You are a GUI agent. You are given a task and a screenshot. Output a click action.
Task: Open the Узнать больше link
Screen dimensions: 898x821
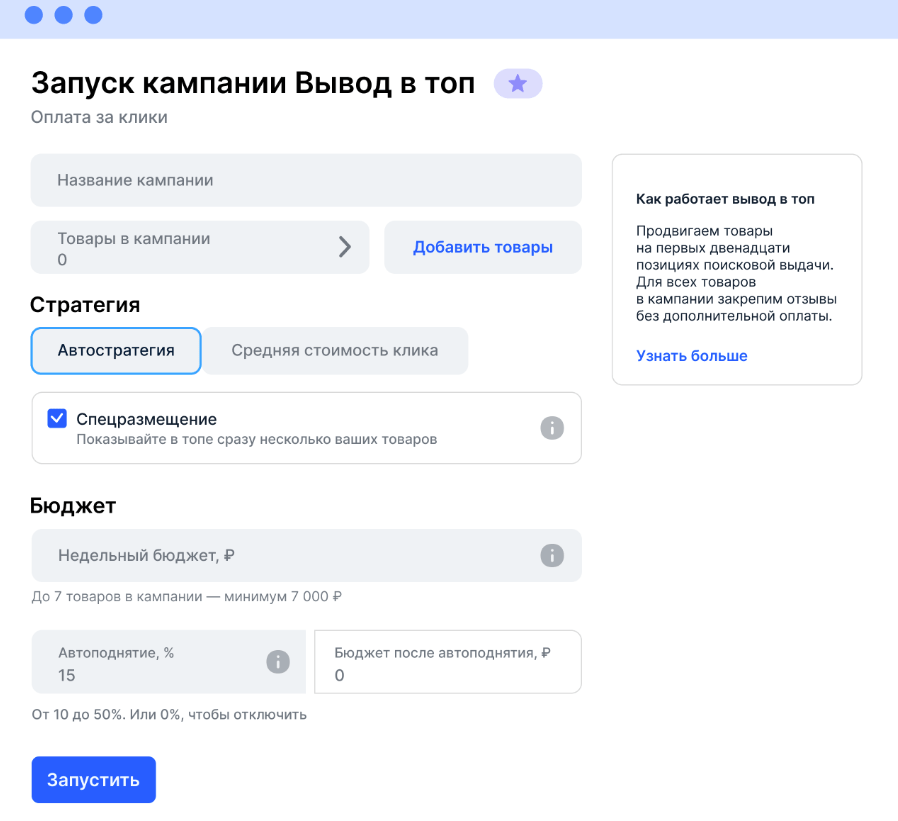coord(692,356)
